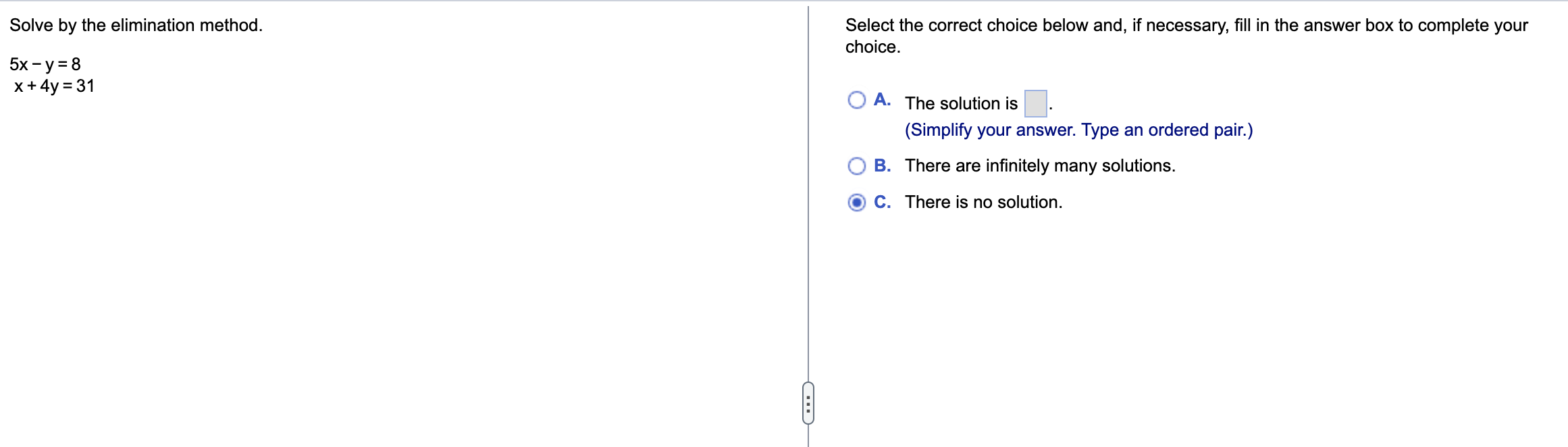This screenshot has height=447, width=1568.
Task: Select radio button A for an ordered-pair solution
Action: (x=856, y=99)
